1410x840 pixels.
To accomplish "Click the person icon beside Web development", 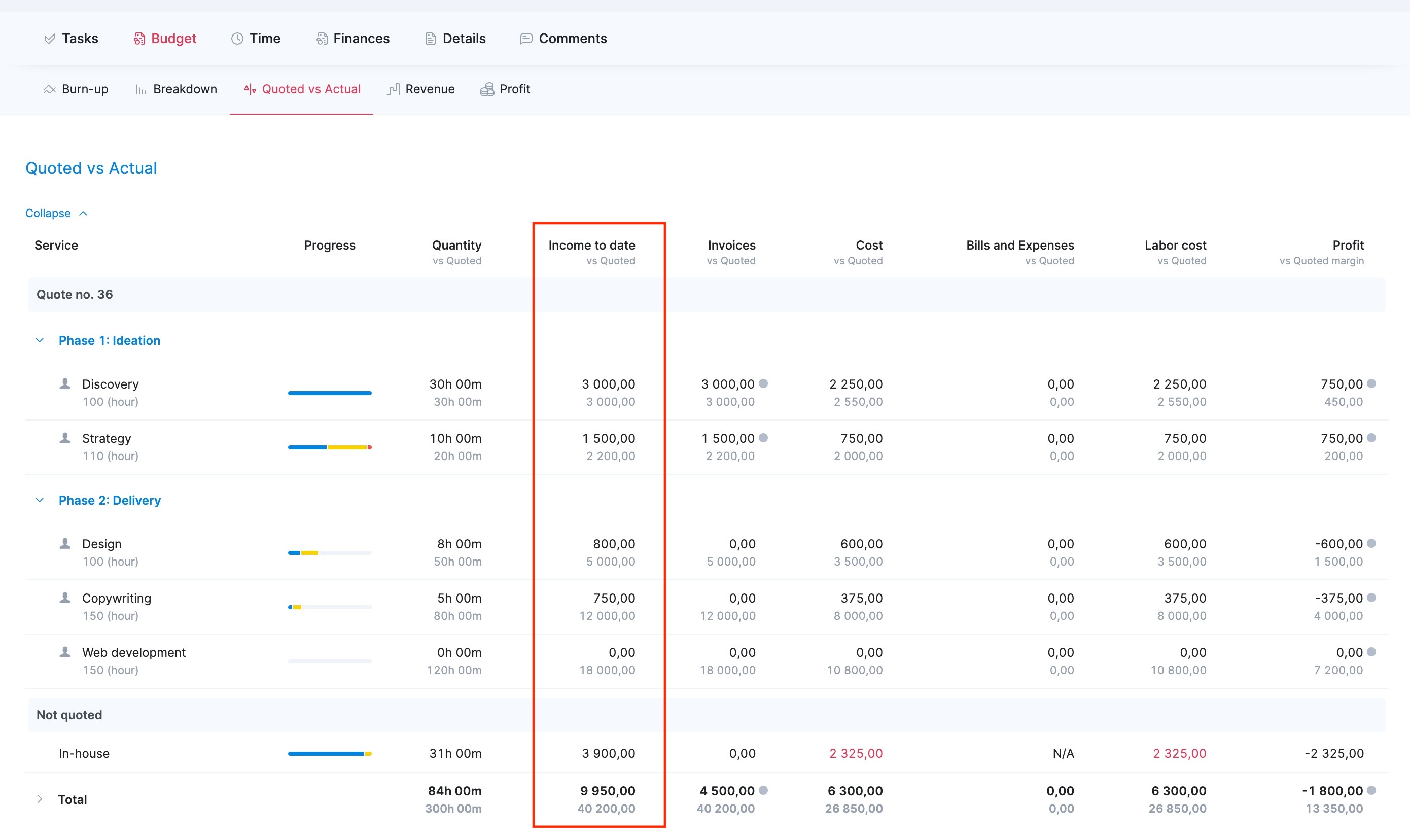I will [x=65, y=652].
